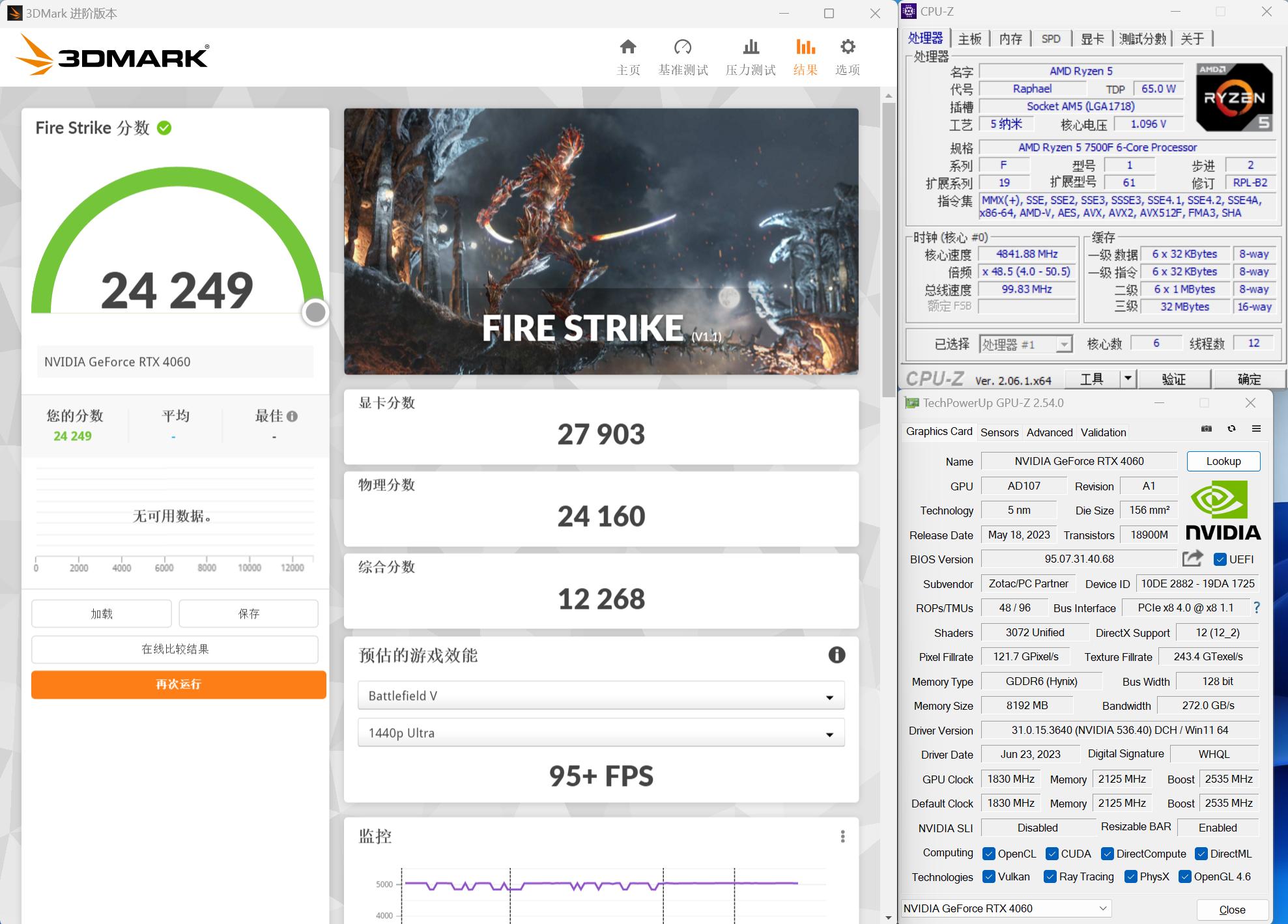Click the 再次运行 button to rerun the test

pyautogui.click(x=177, y=684)
